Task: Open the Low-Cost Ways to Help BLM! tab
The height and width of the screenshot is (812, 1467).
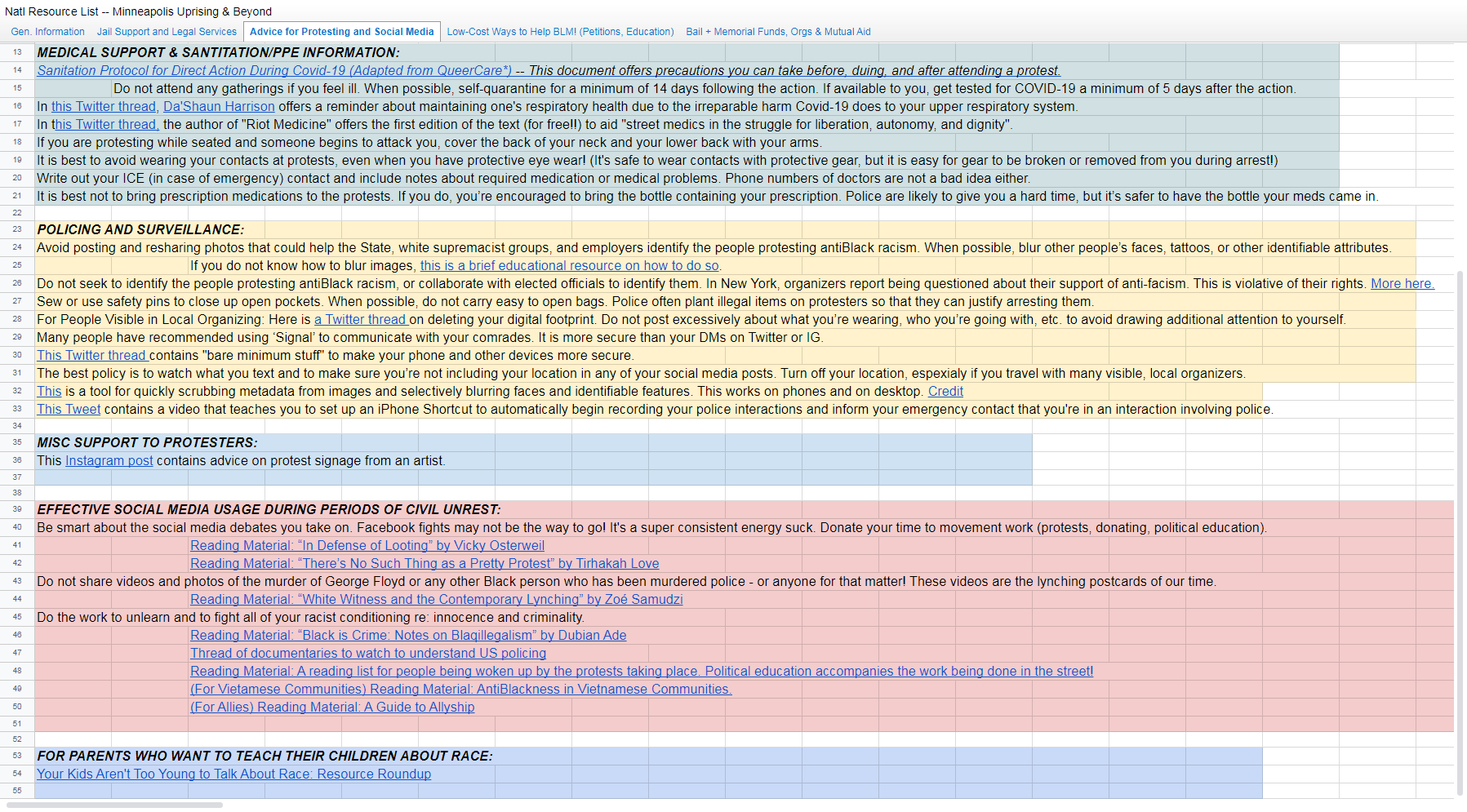Action: point(560,32)
